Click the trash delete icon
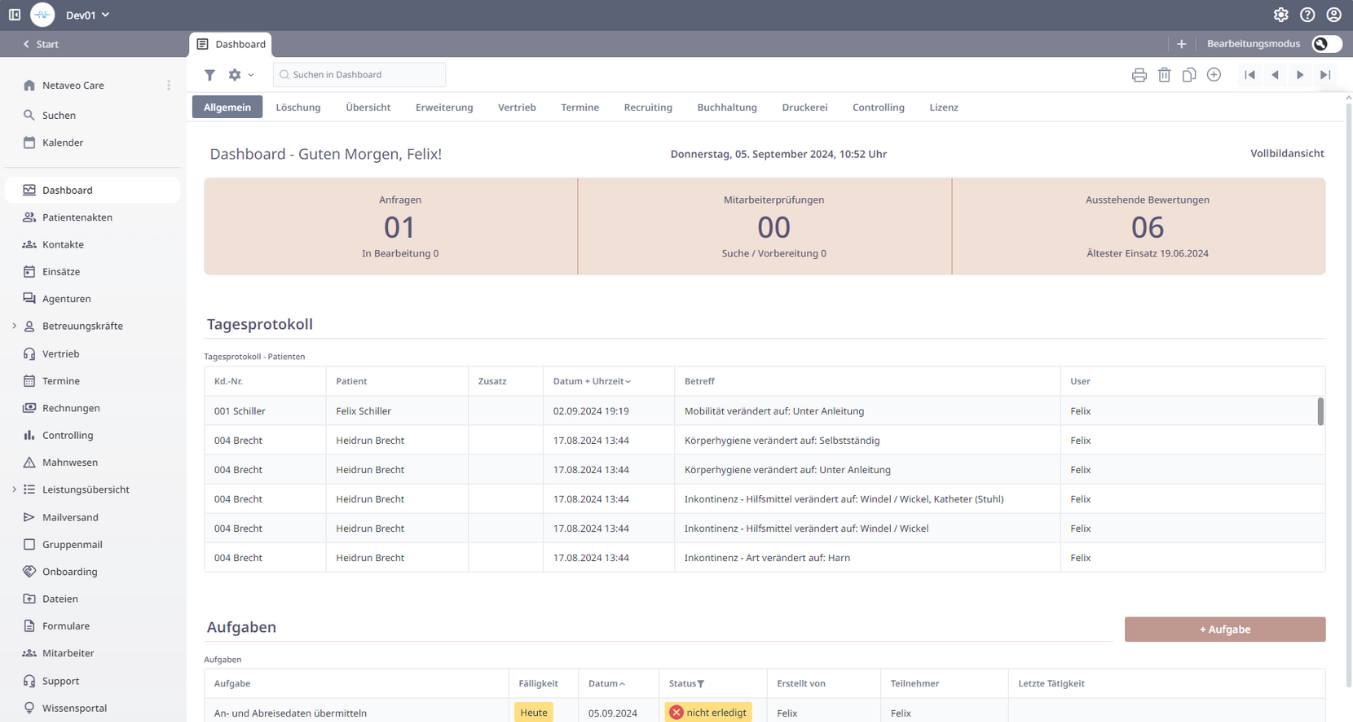The image size is (1353, 722). (1164, 75)
